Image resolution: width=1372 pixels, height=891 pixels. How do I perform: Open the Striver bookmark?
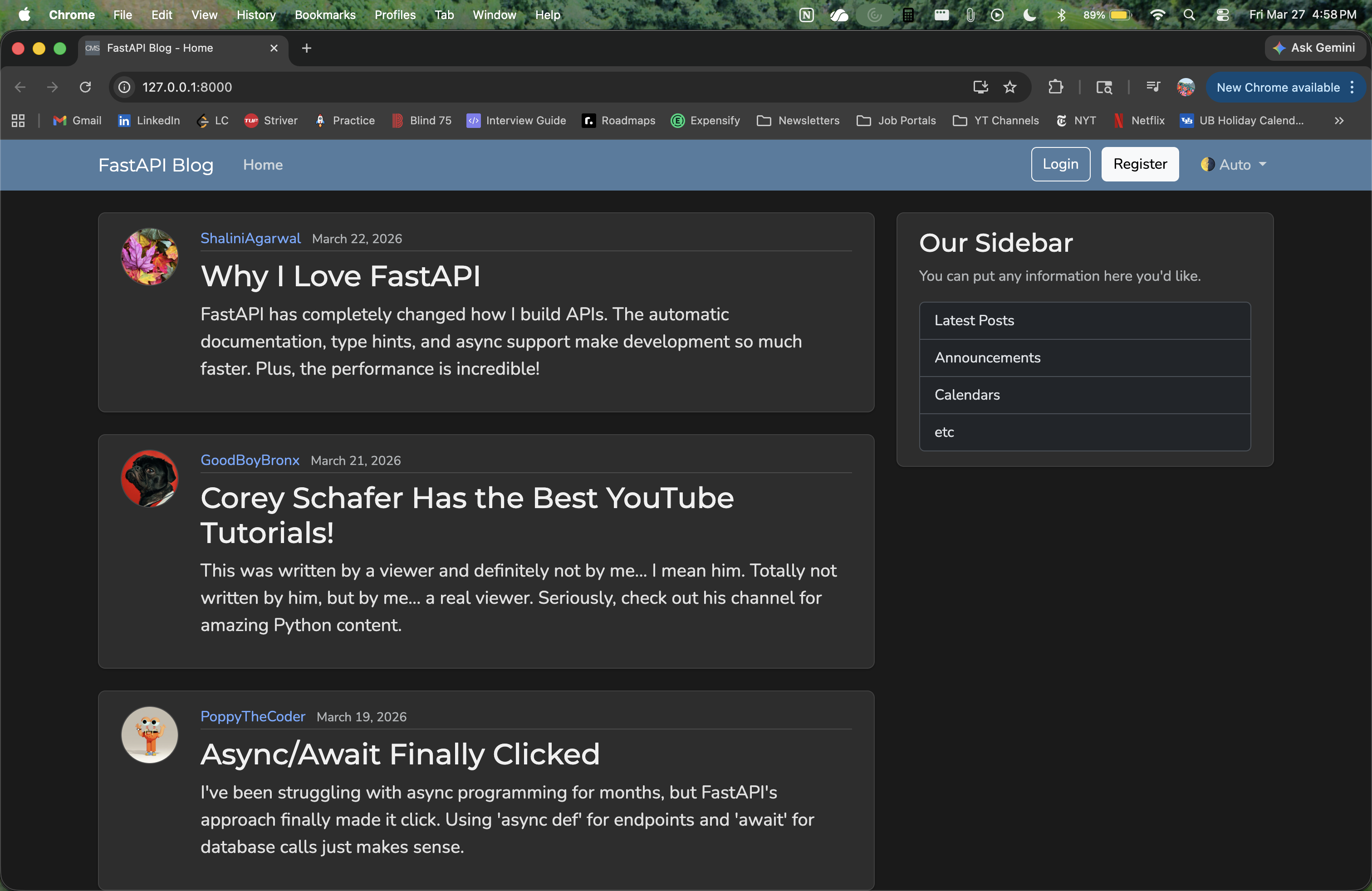pyautogui.click(x=271, y=121)
